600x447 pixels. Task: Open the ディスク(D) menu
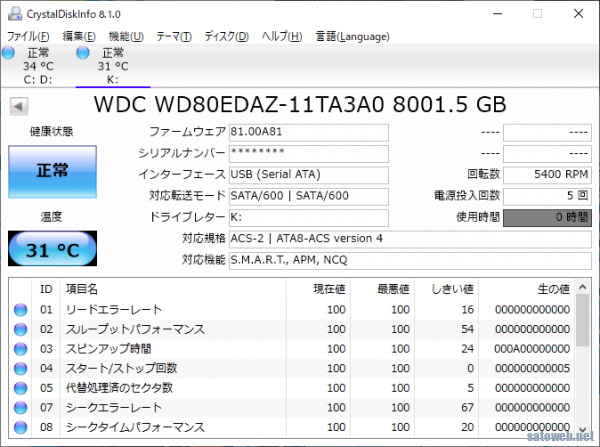tap(226, 36)
